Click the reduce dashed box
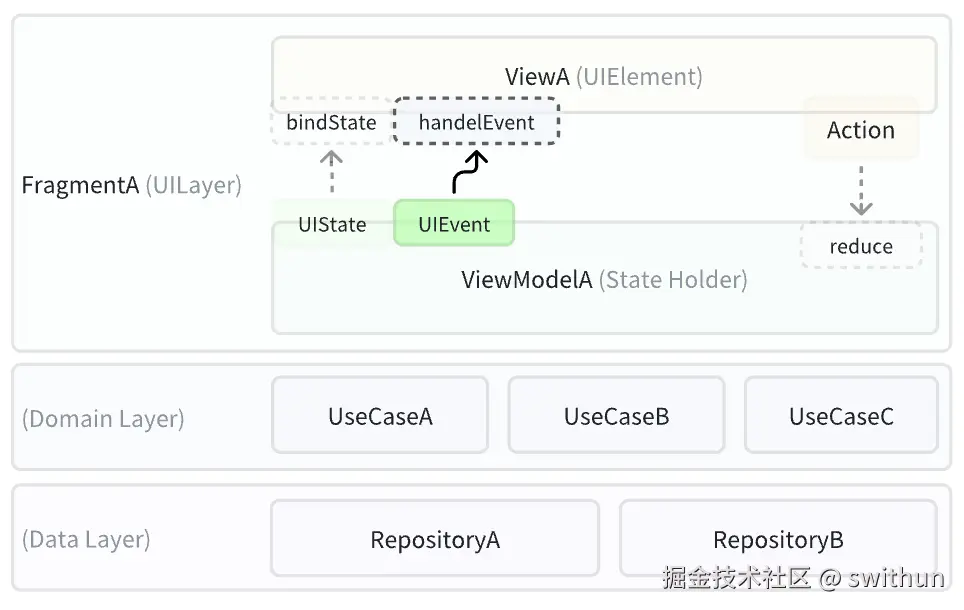 tap(860, 246)
